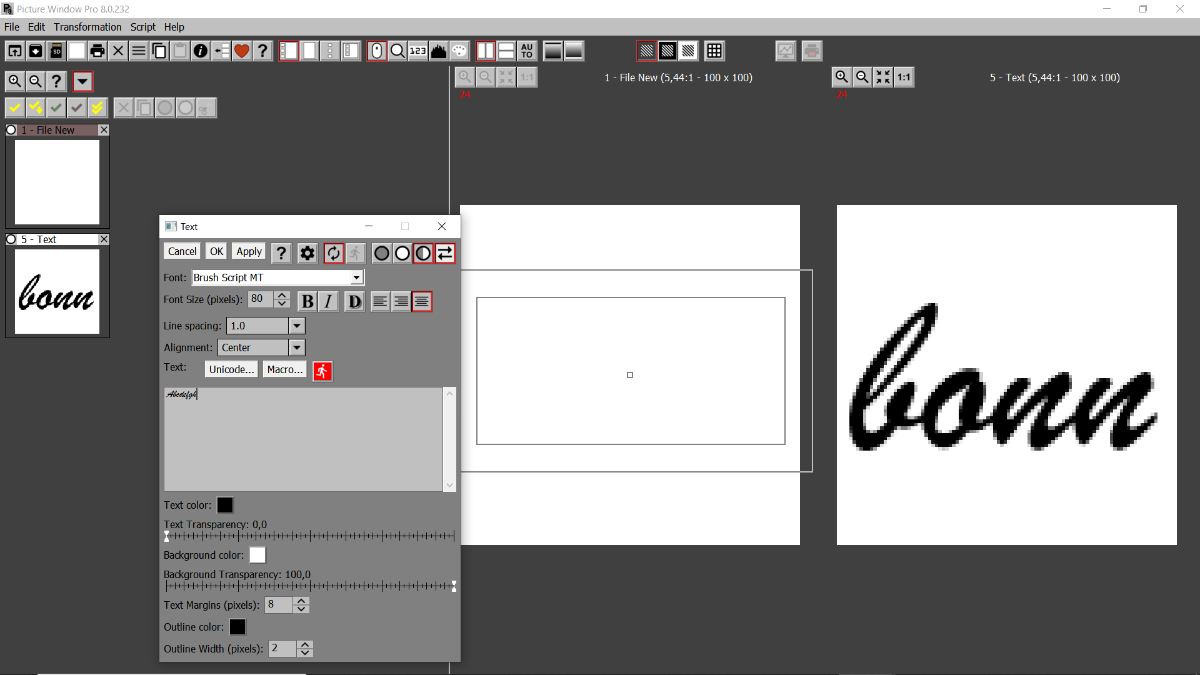This screenshot has height=675, width=1200.
Task: Open the Transformation menu
Action: coord(87,27)
